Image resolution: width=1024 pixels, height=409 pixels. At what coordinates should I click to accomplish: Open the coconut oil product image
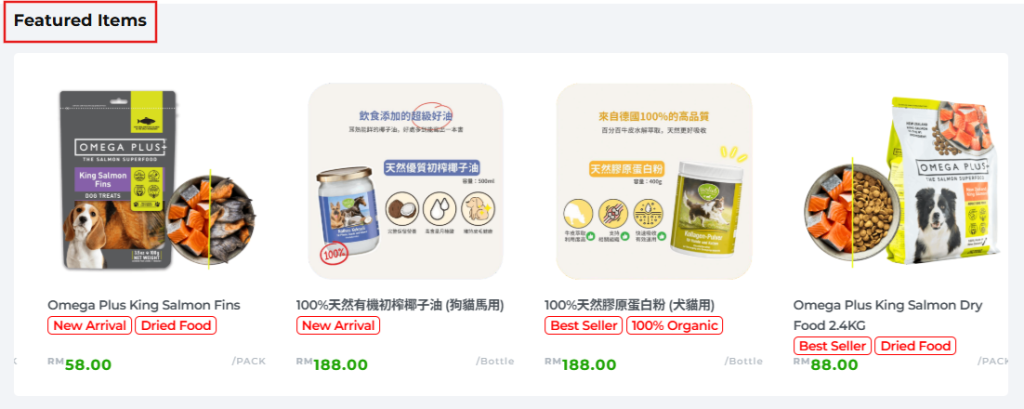[x=406, y=181]
